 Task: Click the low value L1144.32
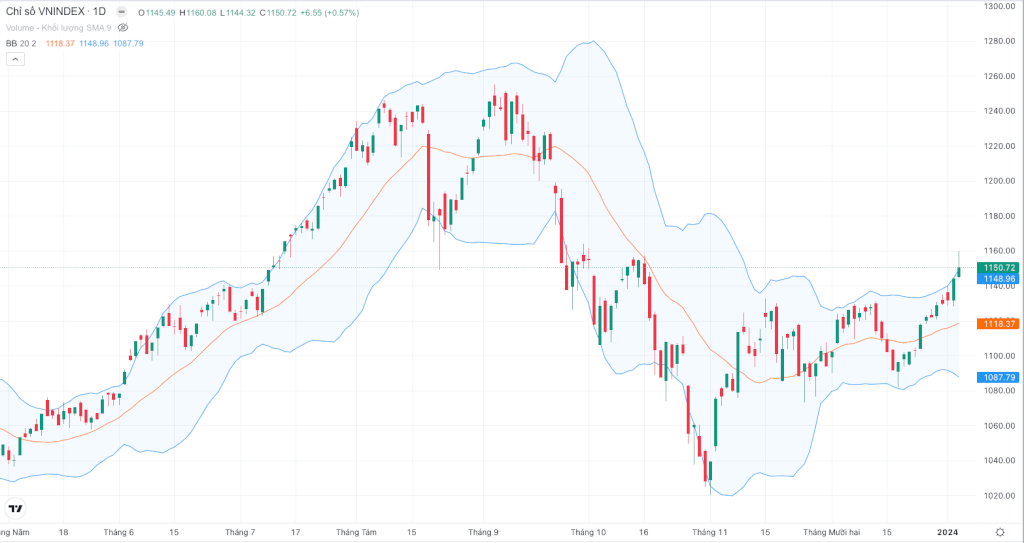click(238, 12)
